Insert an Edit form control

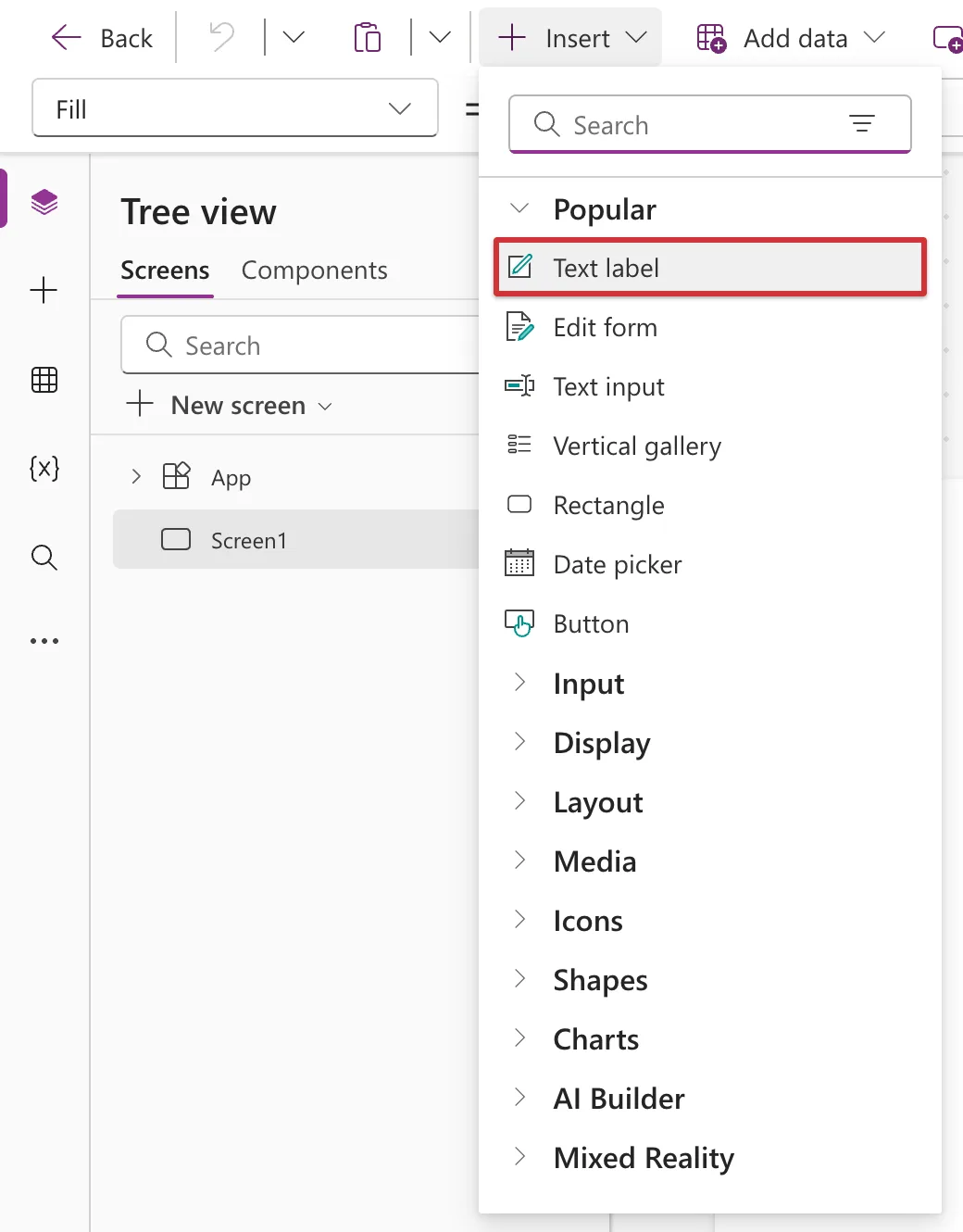coord(710,327)
